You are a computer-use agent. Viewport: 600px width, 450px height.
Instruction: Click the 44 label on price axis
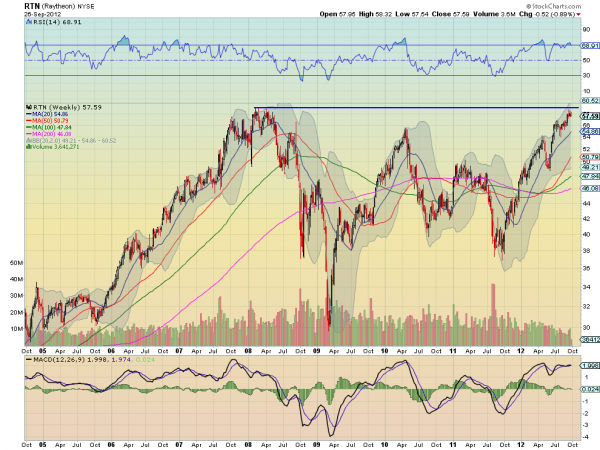pyautogui.click(x=586, y=203)
